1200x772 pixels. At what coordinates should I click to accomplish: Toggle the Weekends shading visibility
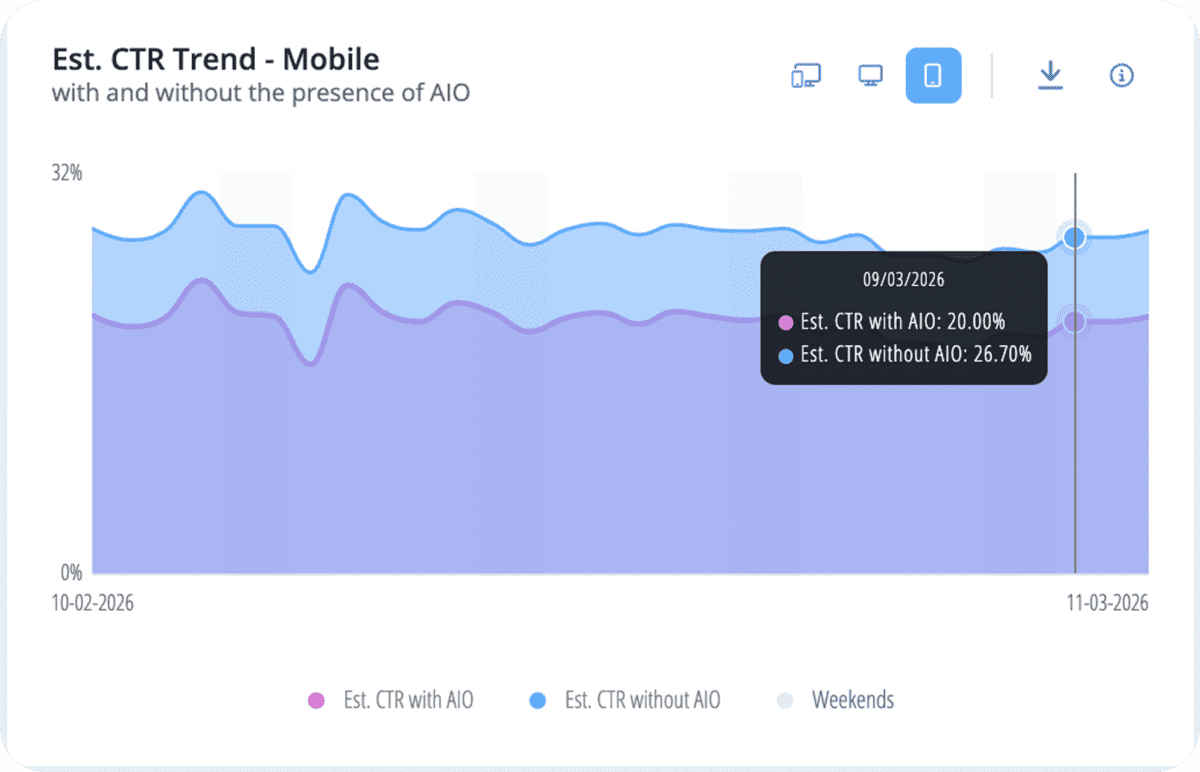pos(855,700)
